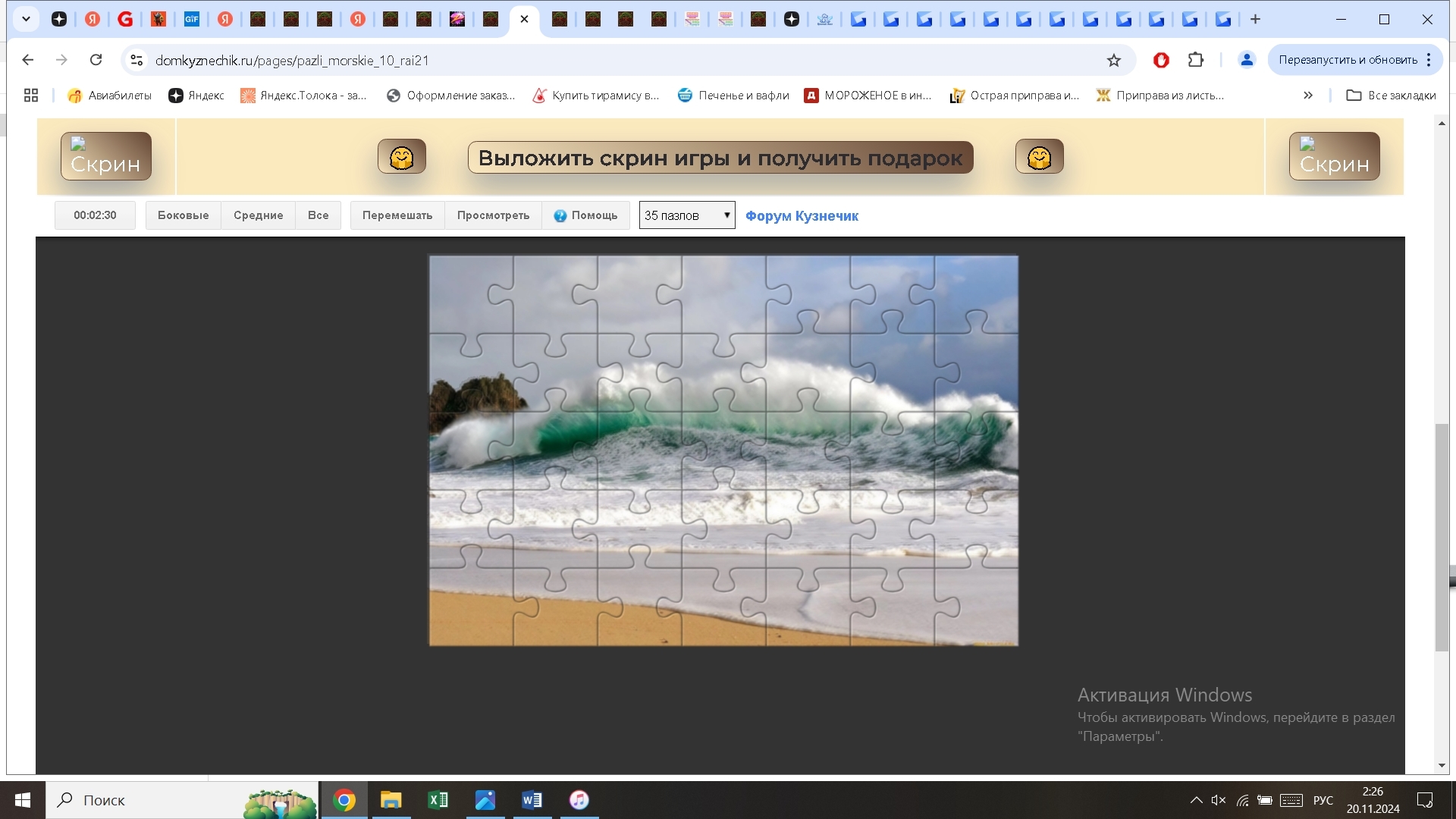The image size is (1456, 819).
Task: Open the Купить тирамису bookmark
Action: tap(595, 96)
